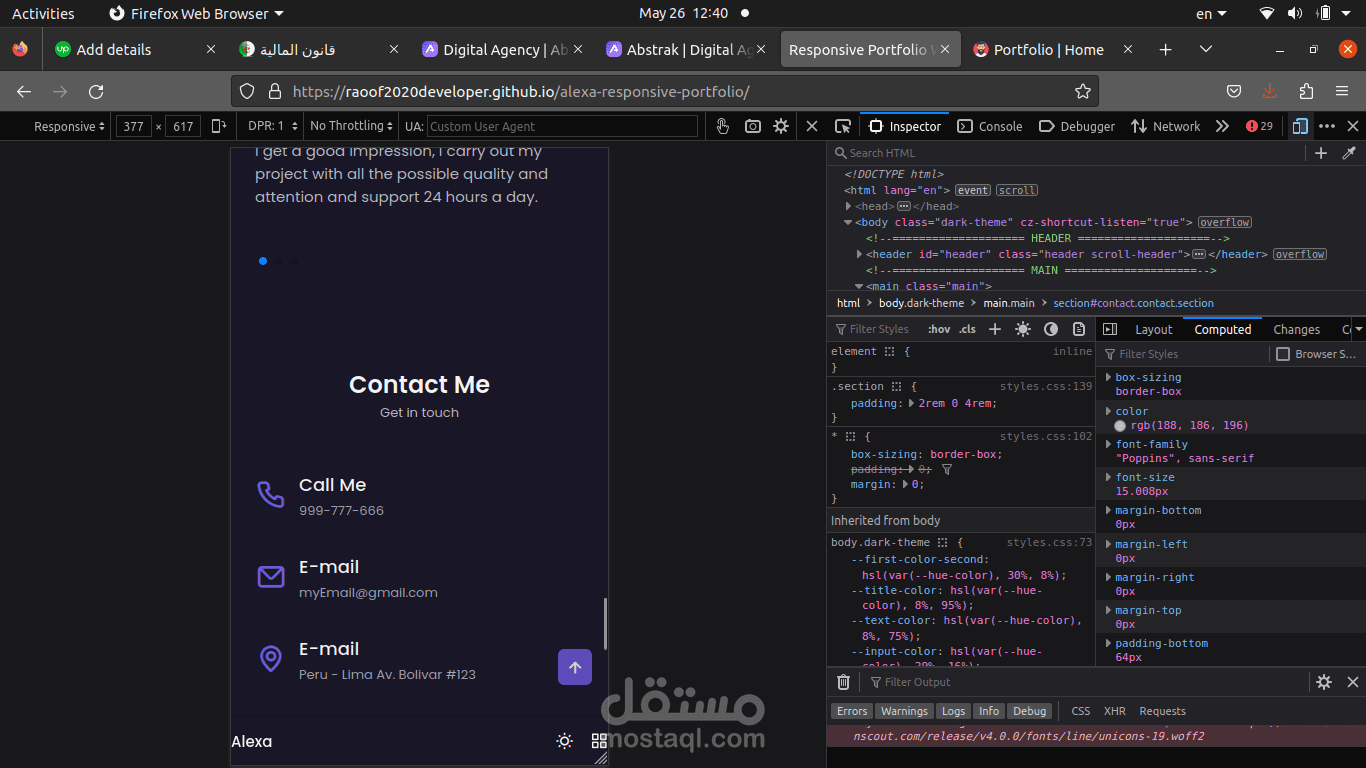Click the event badge on html node

coord(972,190)
